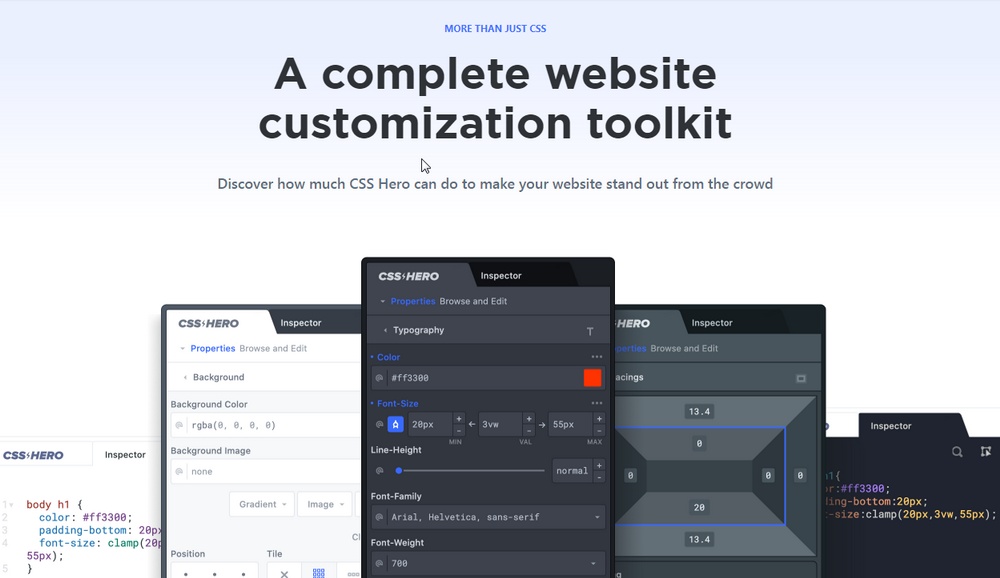Screen dimensions: 1000x578
Task: Click the CSS Hero logo in the Typography panel
Action: [409, 276]
